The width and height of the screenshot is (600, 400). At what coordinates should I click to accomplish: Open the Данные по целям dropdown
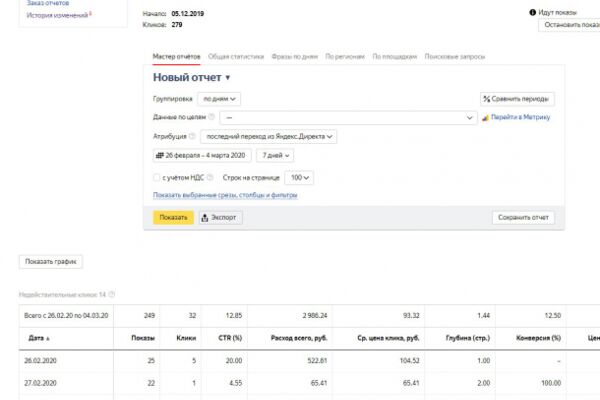click(x=348, y=118)
